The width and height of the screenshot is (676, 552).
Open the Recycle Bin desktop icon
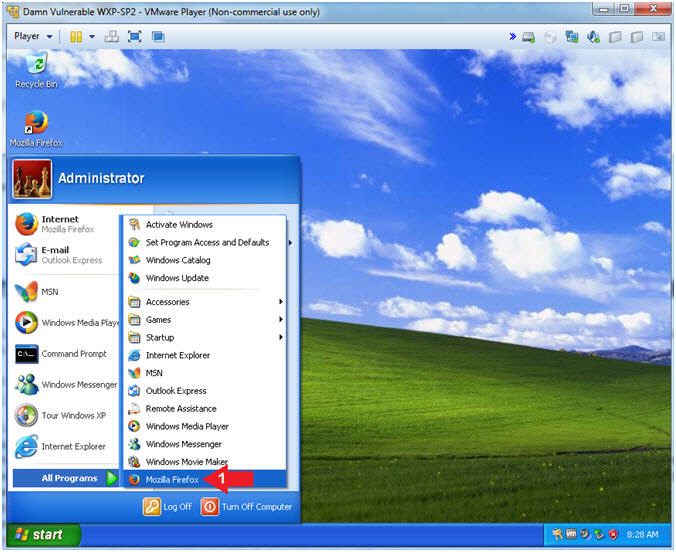[x=36, y=69]
